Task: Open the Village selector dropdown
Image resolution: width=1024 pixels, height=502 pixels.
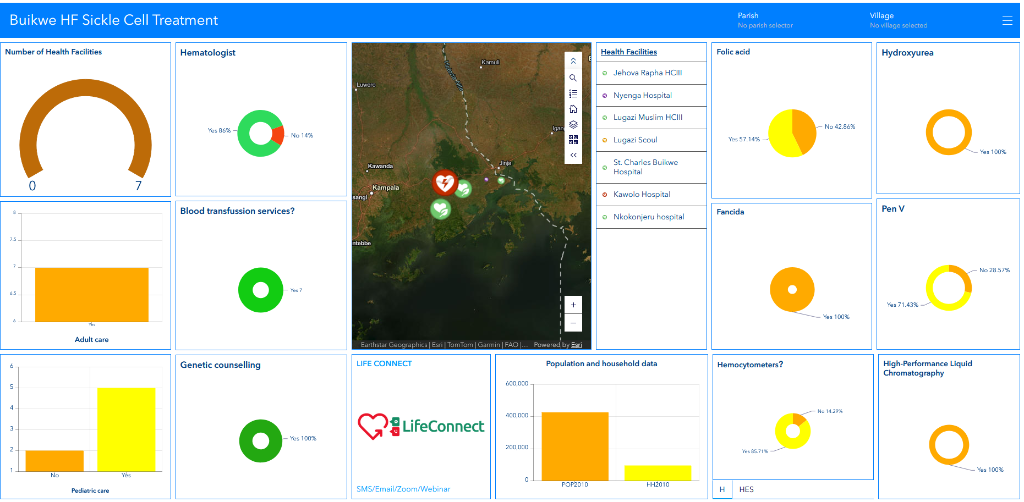Action: [x=898, y=20]
